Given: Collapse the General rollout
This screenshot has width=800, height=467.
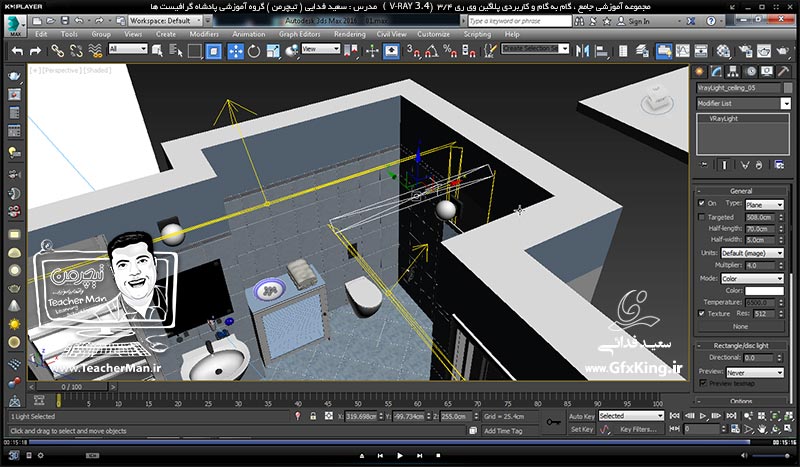Looking at the screenshot, I should coord(741,191).
